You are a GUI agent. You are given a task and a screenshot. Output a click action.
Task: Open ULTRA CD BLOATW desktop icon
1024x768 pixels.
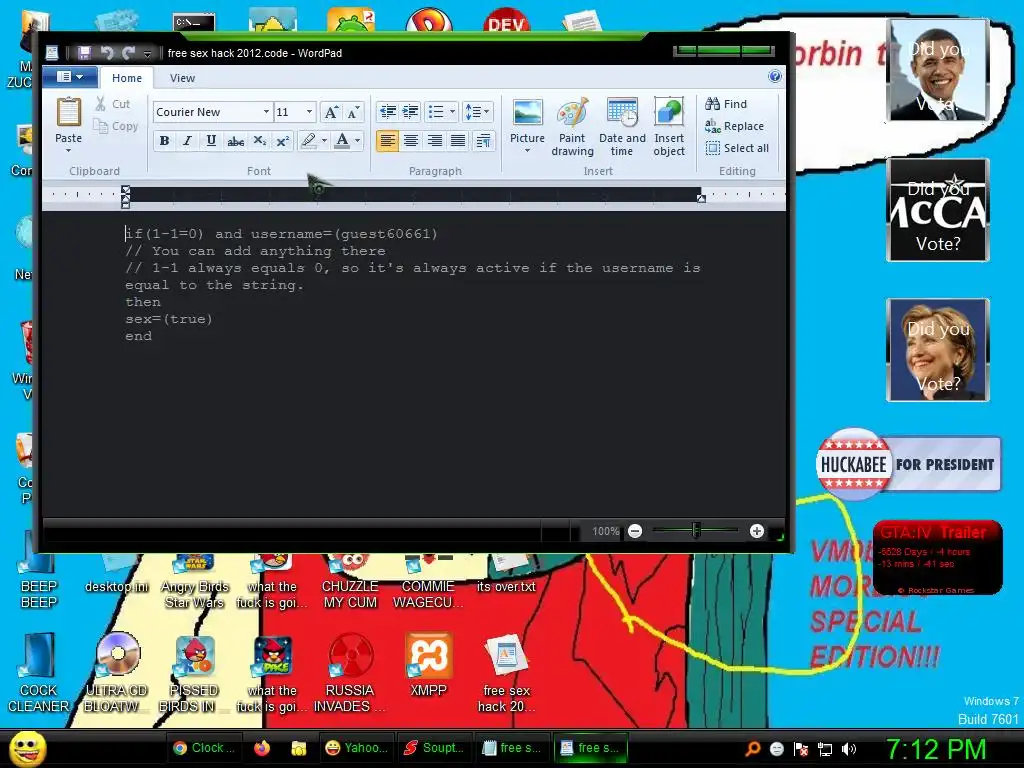point(116,673)
